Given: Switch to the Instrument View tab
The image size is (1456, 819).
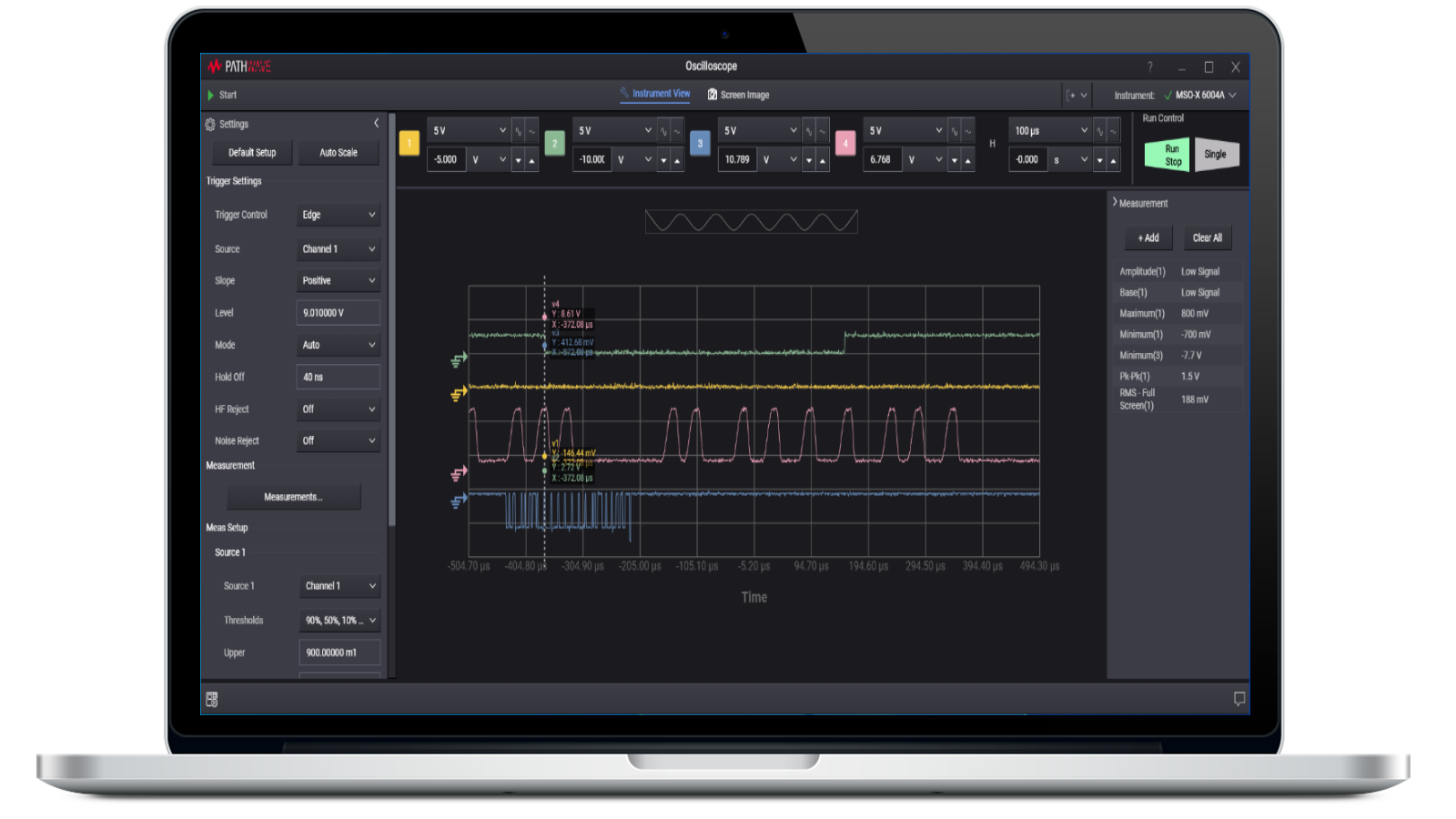Looking at the screenshot, I should point(655,94).
